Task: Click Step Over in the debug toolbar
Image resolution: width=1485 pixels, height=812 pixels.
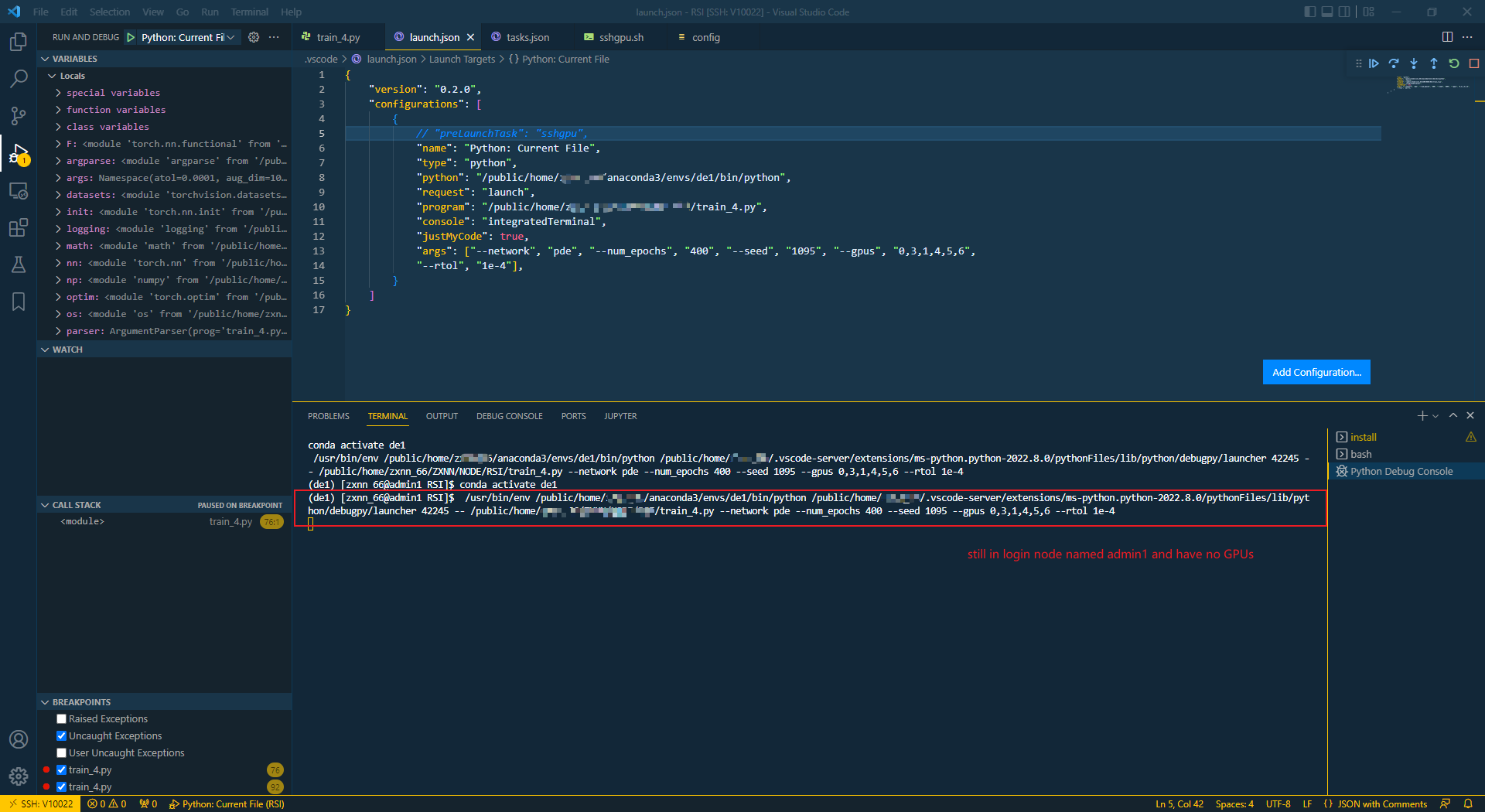Action: point(1394,63)
